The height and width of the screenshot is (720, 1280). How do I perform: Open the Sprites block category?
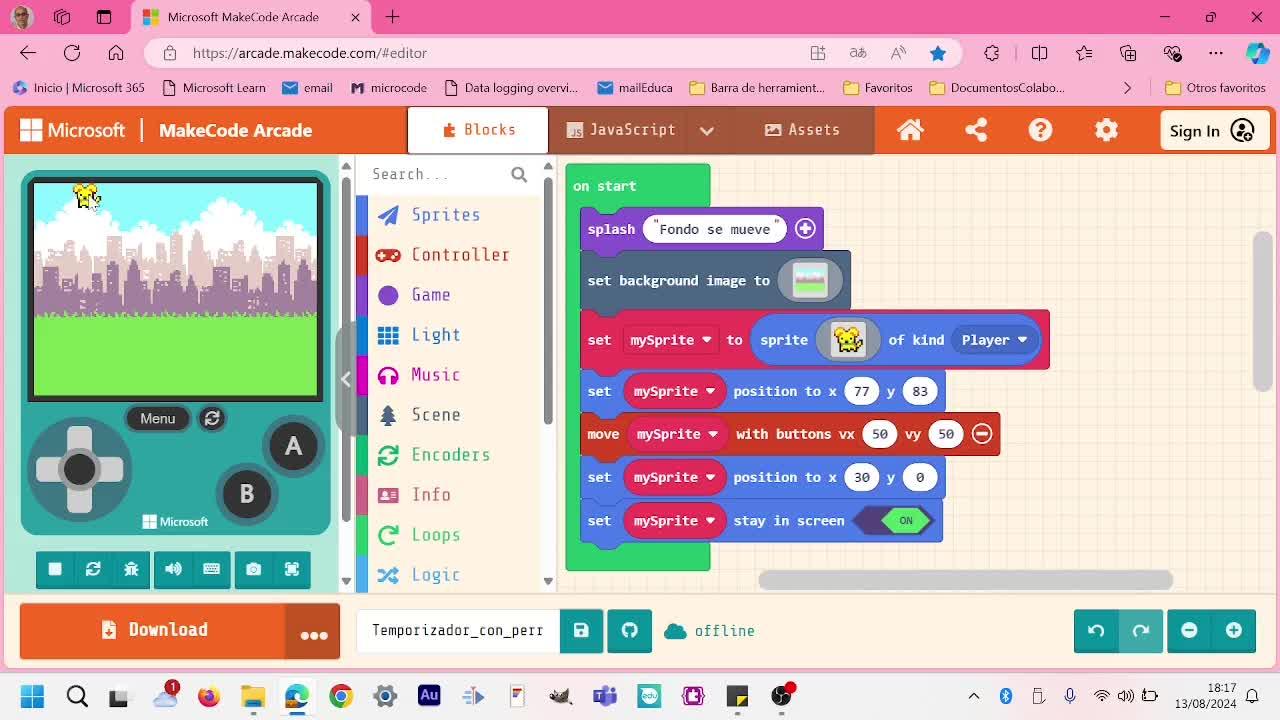pyautogui.click(x=446, y=215)
